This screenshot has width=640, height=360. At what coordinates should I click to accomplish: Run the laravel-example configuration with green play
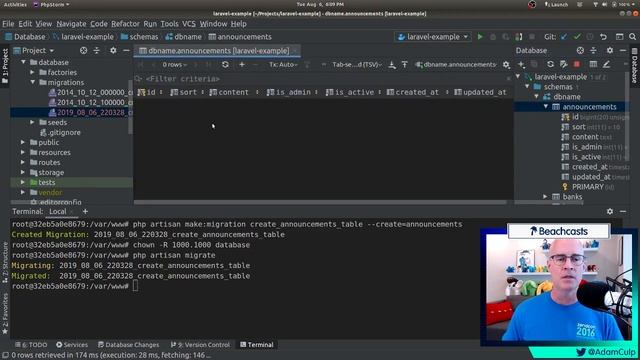(x=480, y=37)
